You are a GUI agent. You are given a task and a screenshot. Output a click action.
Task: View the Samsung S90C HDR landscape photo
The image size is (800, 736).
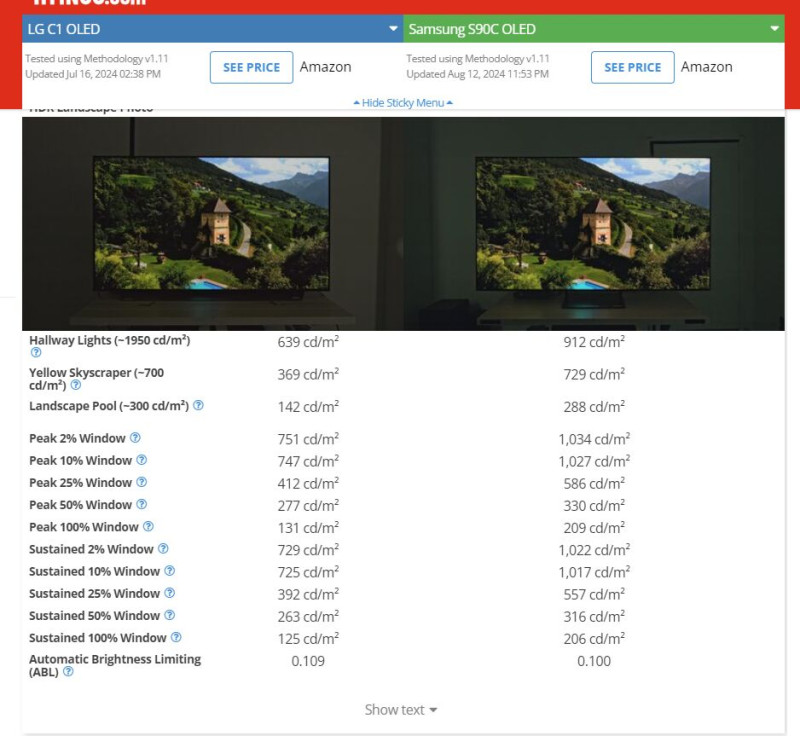593,224
